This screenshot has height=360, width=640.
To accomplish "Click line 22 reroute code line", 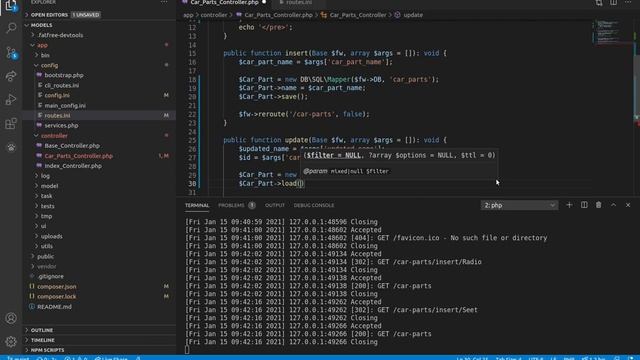I will pos(304,114).
